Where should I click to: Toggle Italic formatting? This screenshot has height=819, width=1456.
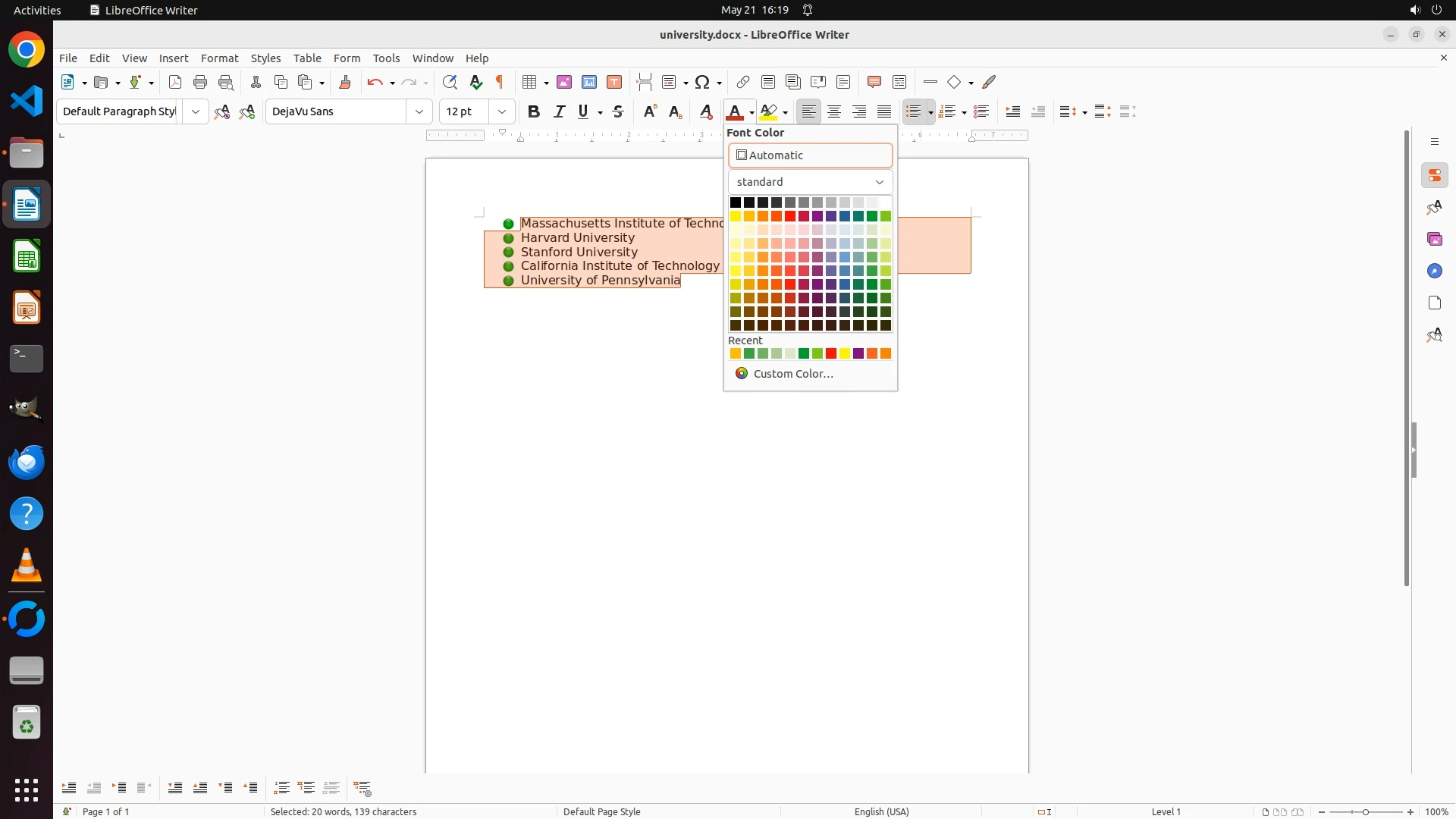point(559,112)
